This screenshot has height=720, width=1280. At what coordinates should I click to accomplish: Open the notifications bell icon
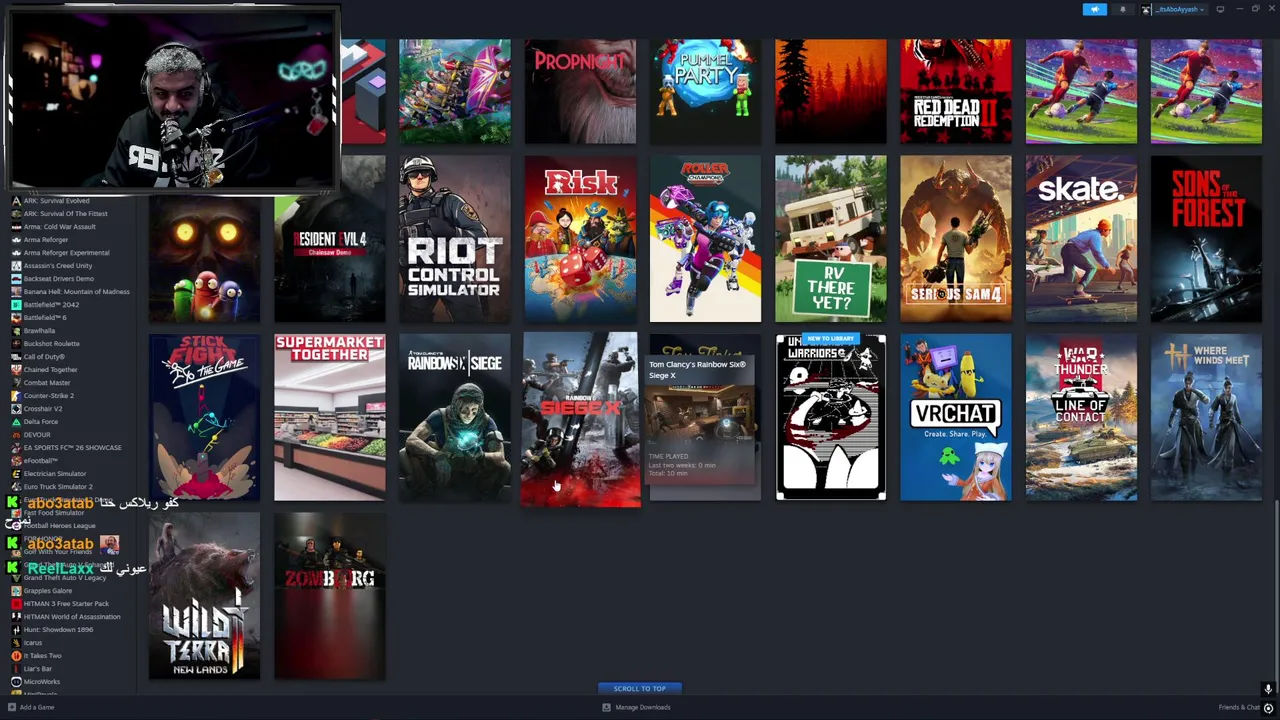(1122, 9)
